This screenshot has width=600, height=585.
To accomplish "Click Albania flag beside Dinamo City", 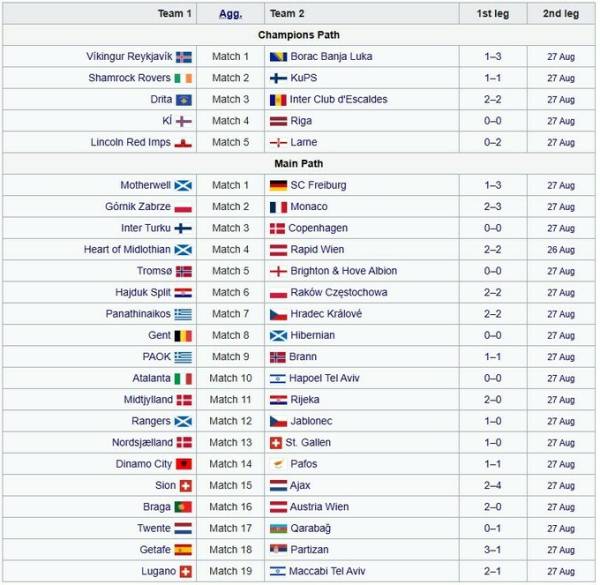I will [184, 464].
